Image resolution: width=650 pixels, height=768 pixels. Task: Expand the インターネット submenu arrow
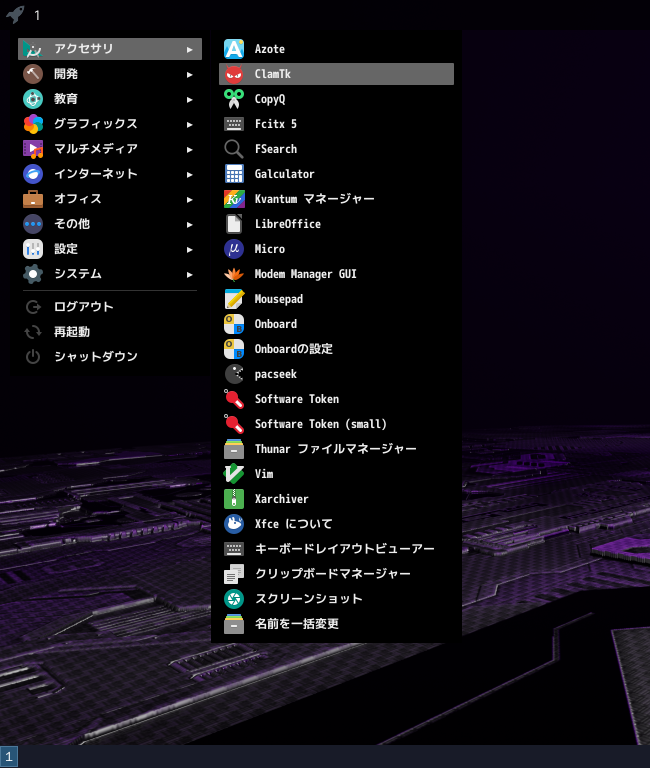[190, 174]
